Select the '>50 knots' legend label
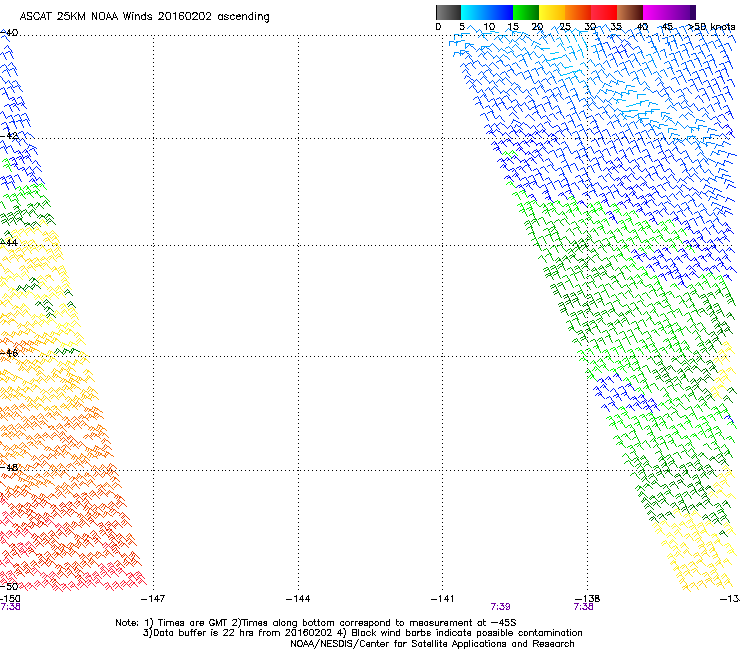This screenshot has height=650, width=740. [x=711, y=27]
